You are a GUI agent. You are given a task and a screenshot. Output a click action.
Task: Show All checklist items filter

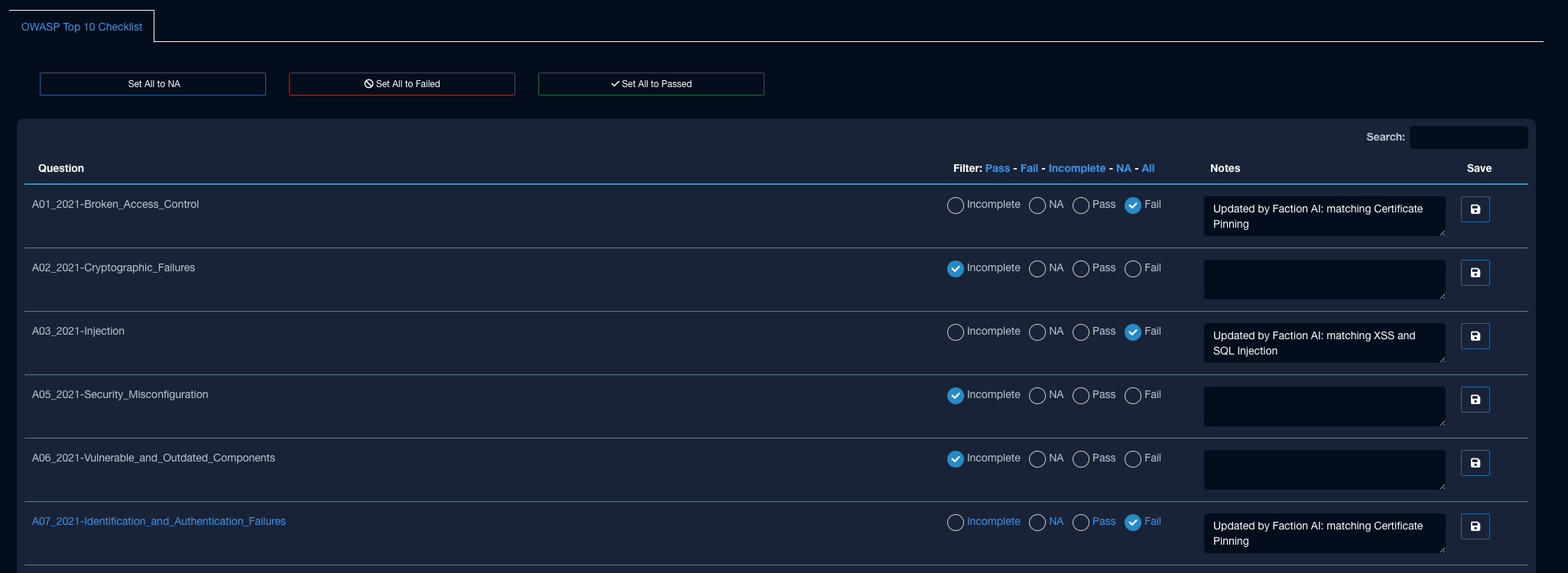[1148, 168]
